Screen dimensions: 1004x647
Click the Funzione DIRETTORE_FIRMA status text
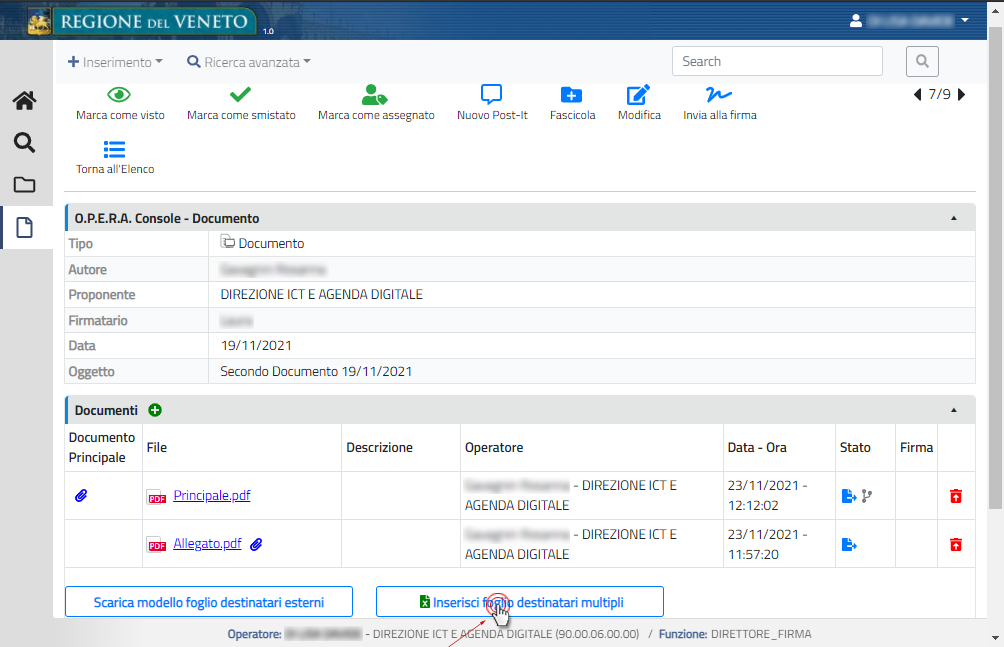[735, 634]
